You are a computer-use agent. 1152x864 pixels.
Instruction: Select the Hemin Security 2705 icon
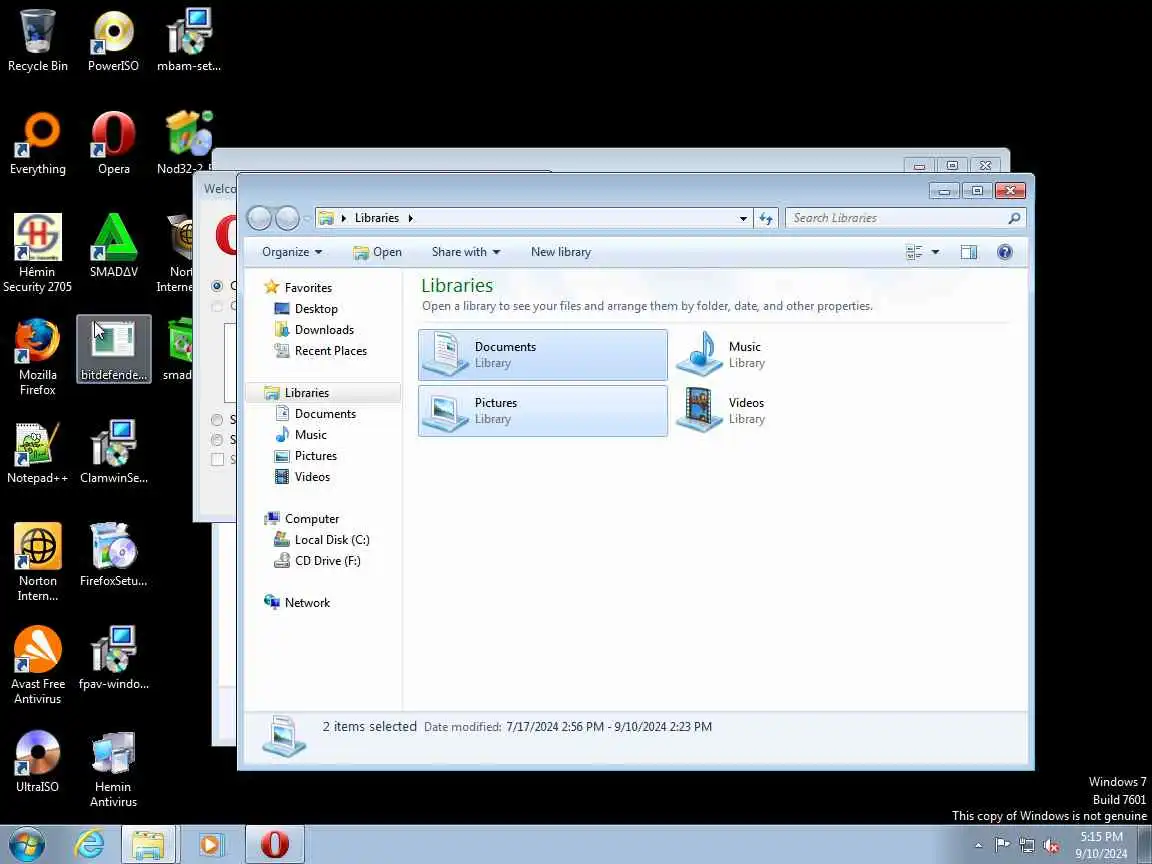37,253
